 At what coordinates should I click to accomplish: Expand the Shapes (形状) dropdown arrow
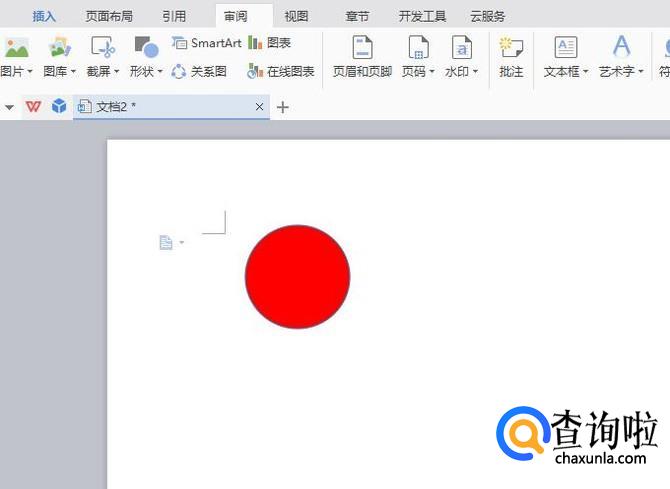pyautogui.click(x=160, y=71)
